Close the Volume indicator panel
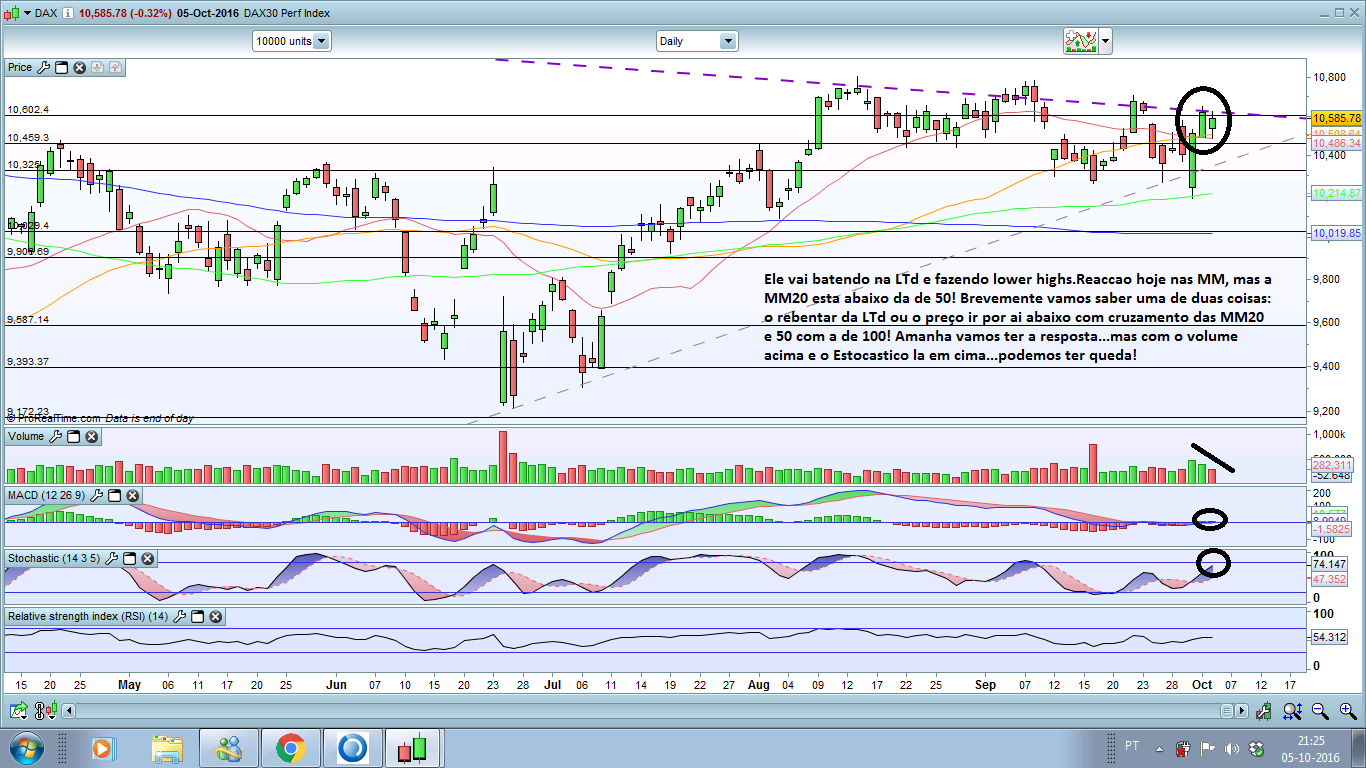 coord(92,437)
